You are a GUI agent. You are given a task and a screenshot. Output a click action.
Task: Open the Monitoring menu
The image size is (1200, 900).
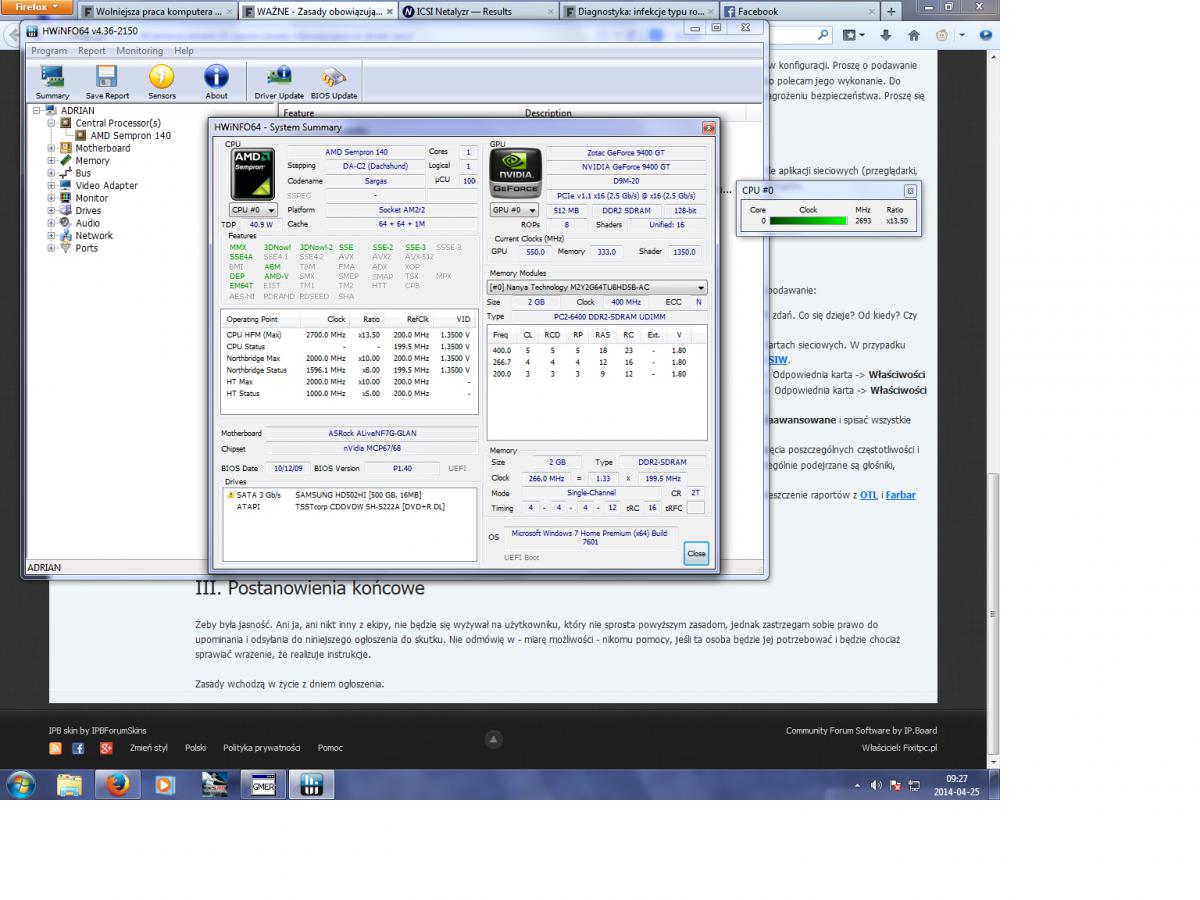tap(140, 50)
